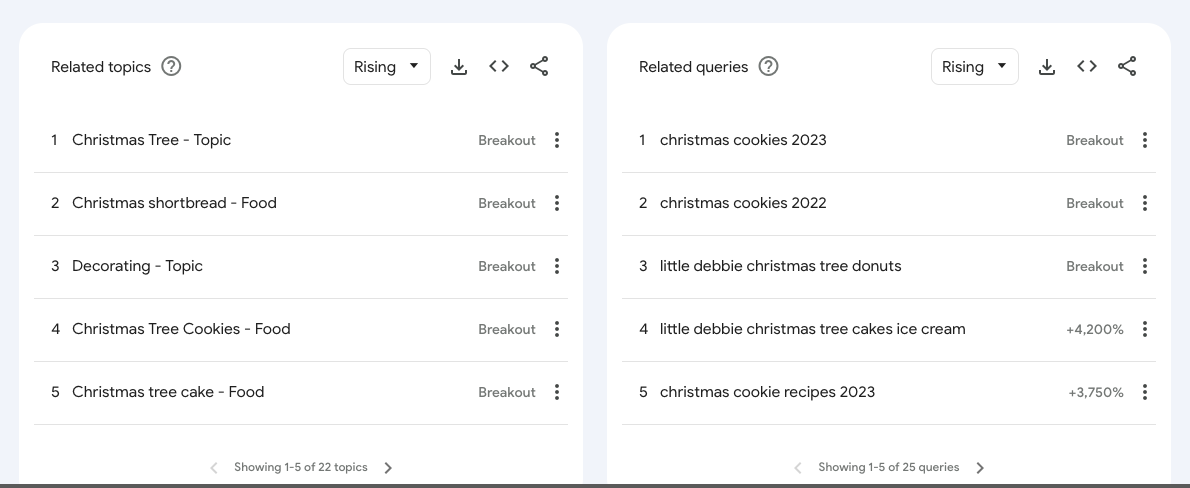Open the Christmas Tree Cookies topic

[181, 329]
